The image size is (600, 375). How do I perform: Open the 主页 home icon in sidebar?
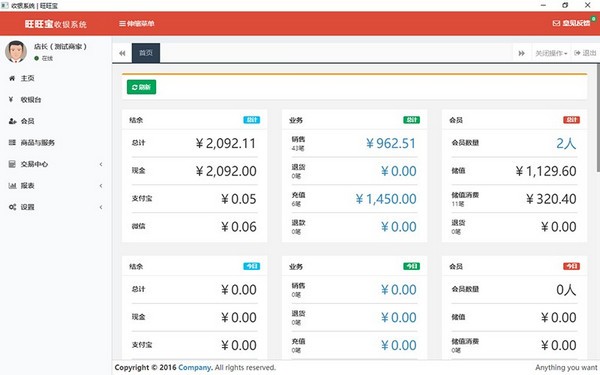pos(12,78)
